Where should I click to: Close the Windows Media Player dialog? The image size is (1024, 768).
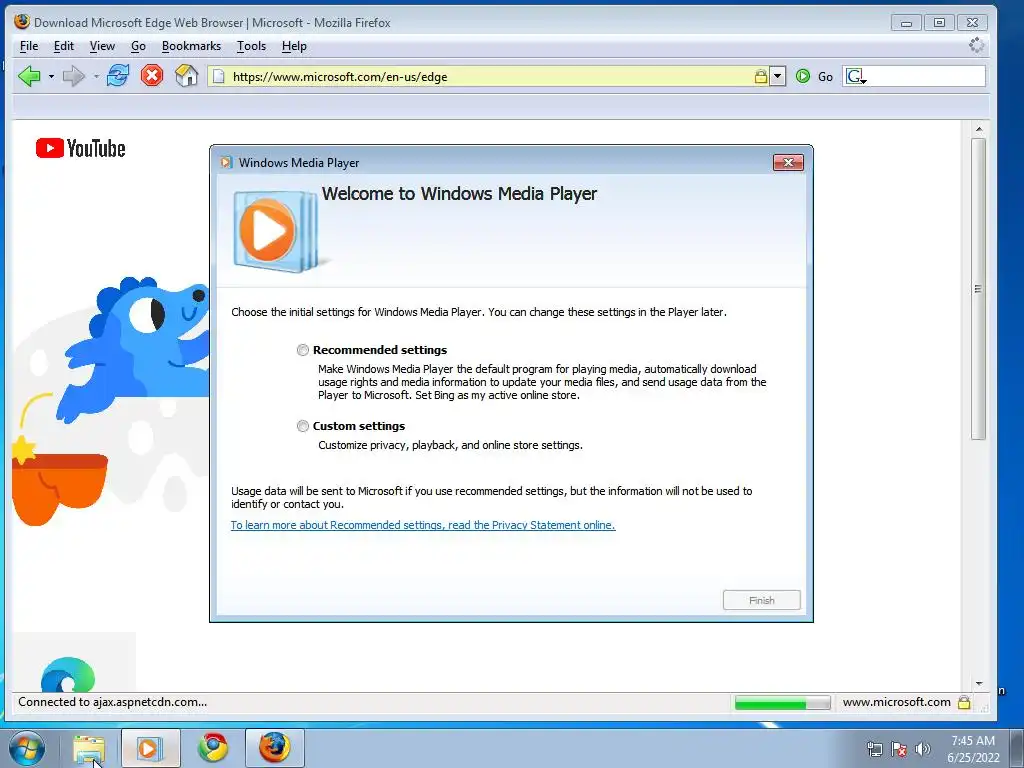point(788,163)
